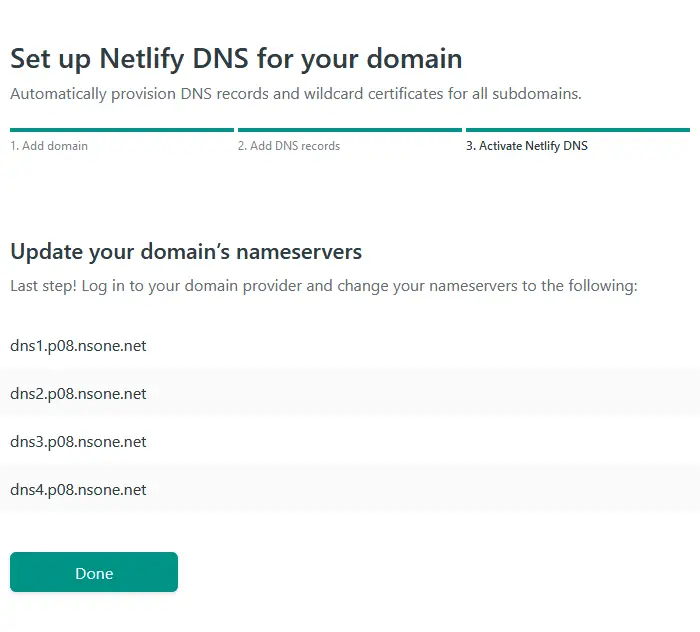Screen dimensions: 700x632
Task: Click the Set up Netlify DNS title
Action: [236, 59]
